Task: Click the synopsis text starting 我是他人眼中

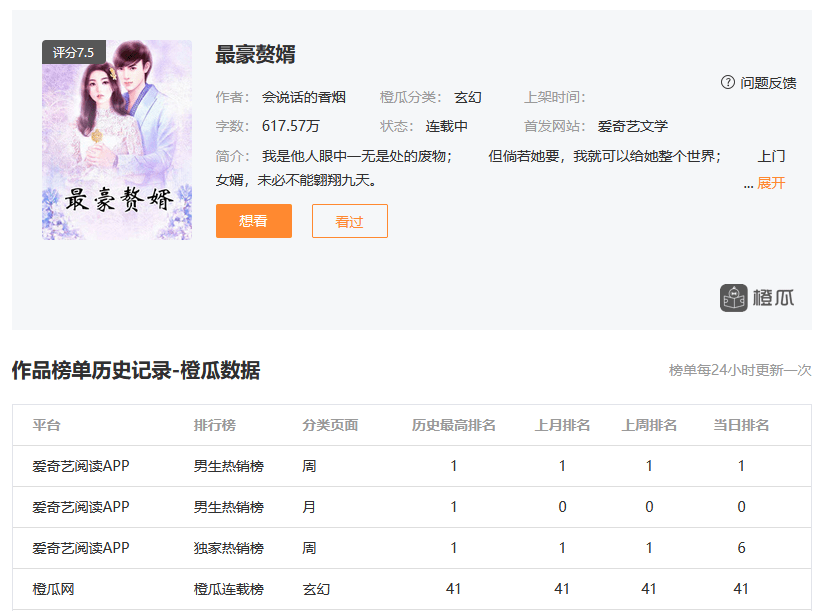Action: (500, 168)
